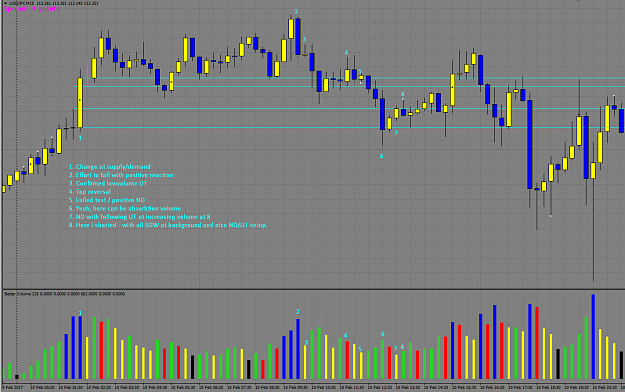Select the '9 Feb 2017' date on time axis

click(13, 387)
